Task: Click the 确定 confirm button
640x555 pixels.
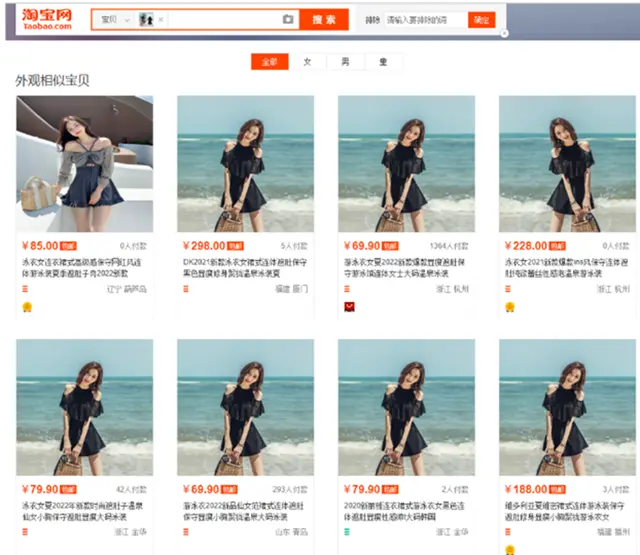Action: 482,20
